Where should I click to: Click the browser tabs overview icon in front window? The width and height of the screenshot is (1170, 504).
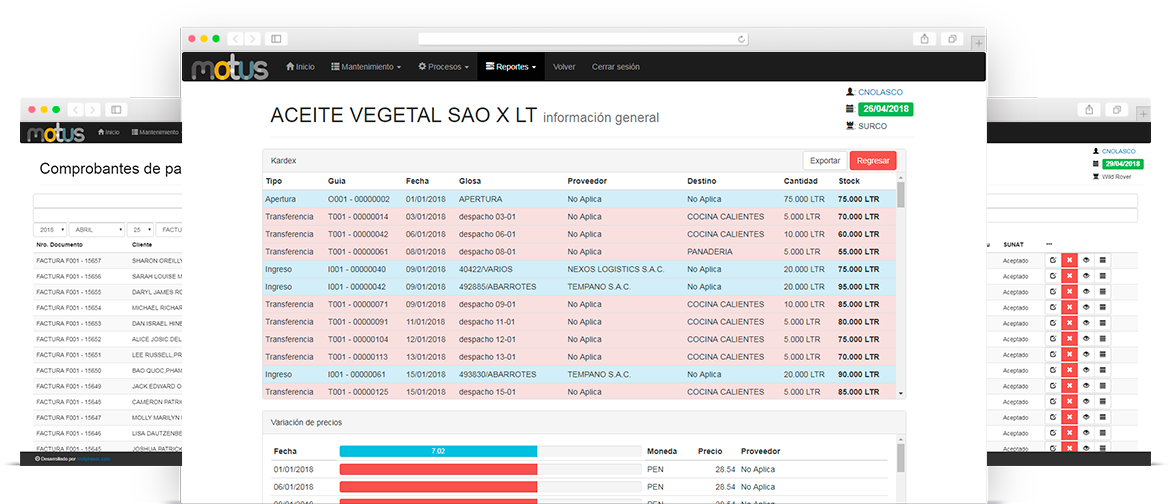952,39
